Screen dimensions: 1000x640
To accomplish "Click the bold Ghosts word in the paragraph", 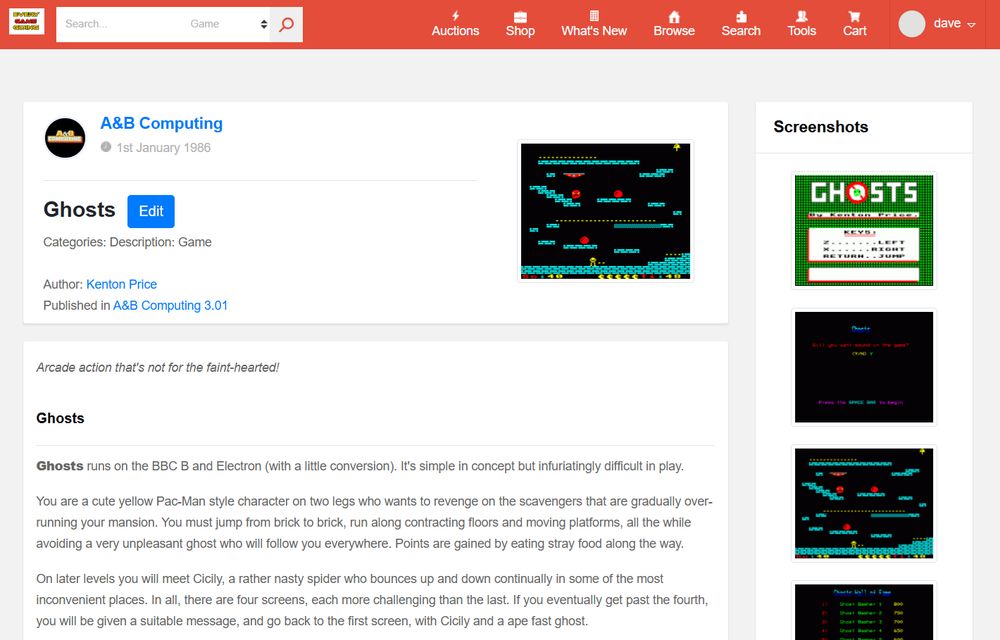I will tap(59, 466).
